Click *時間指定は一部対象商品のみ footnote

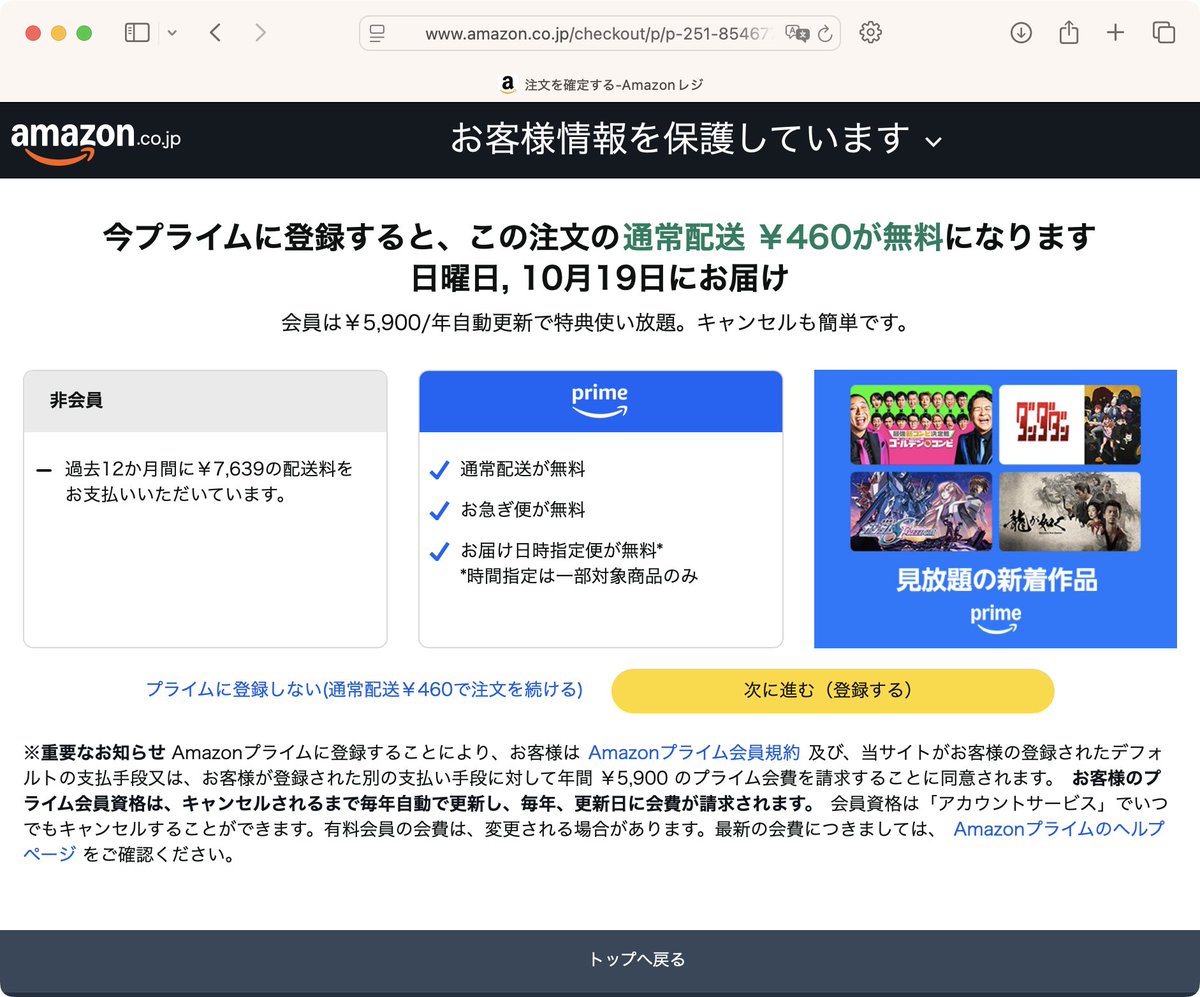tap(579, 576)
